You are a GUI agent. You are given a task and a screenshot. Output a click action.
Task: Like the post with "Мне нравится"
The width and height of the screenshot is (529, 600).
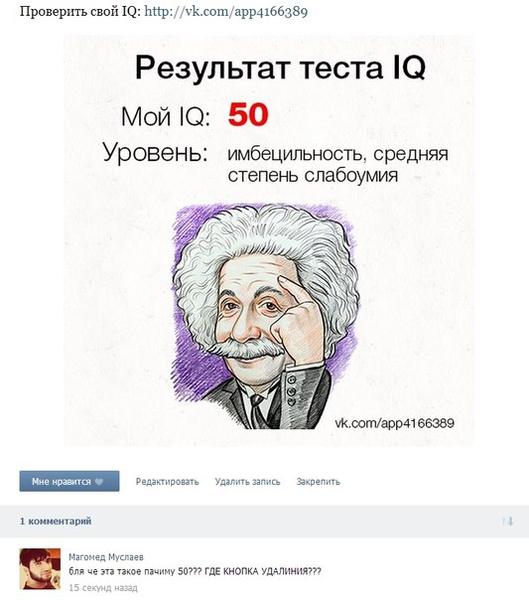point(69,481)
